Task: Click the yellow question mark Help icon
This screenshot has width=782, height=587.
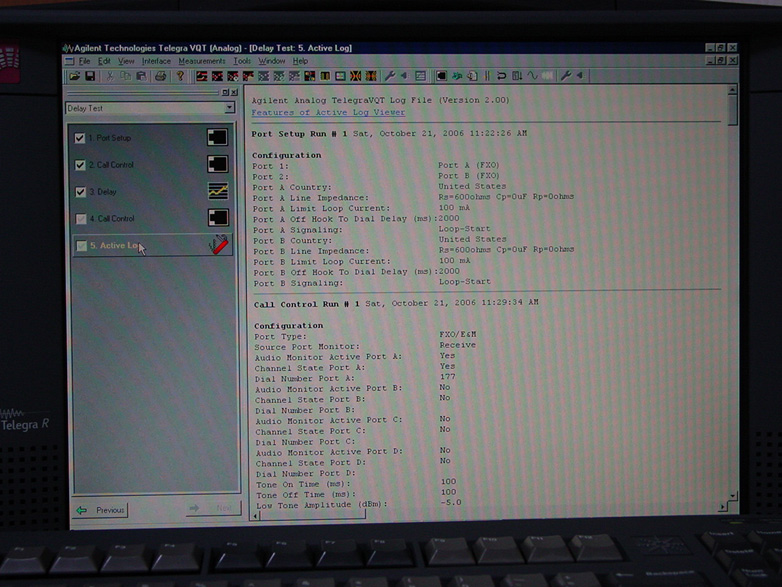Action: point(180,76)
